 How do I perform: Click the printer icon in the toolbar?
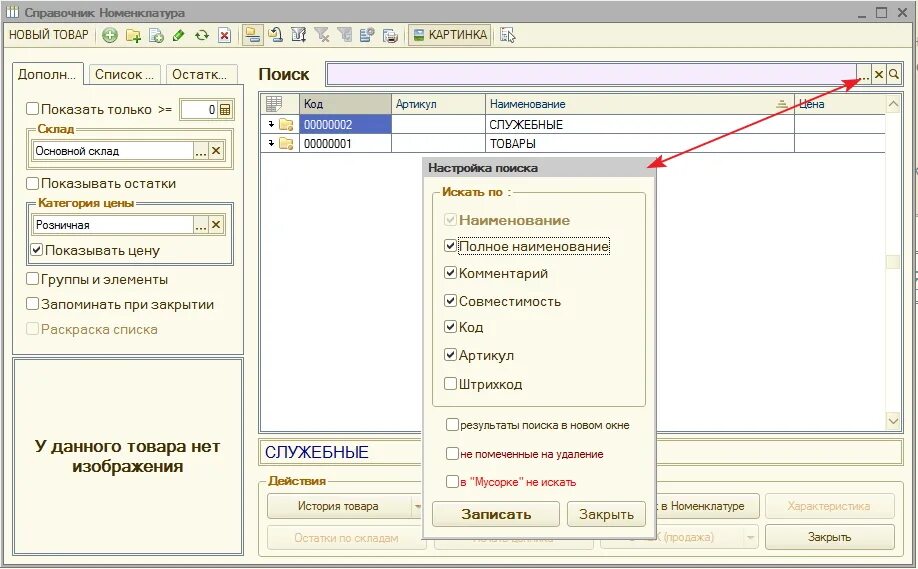tap(390, 35)
